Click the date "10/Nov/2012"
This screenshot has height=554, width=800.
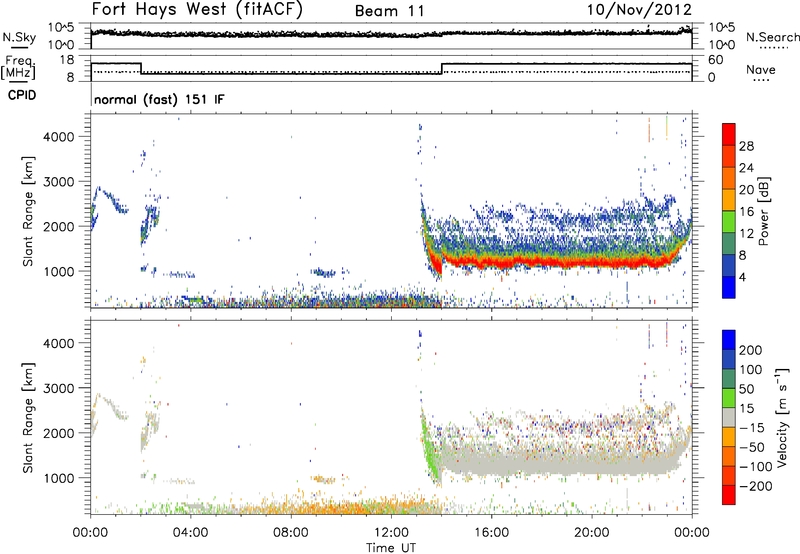click(639, 10)
